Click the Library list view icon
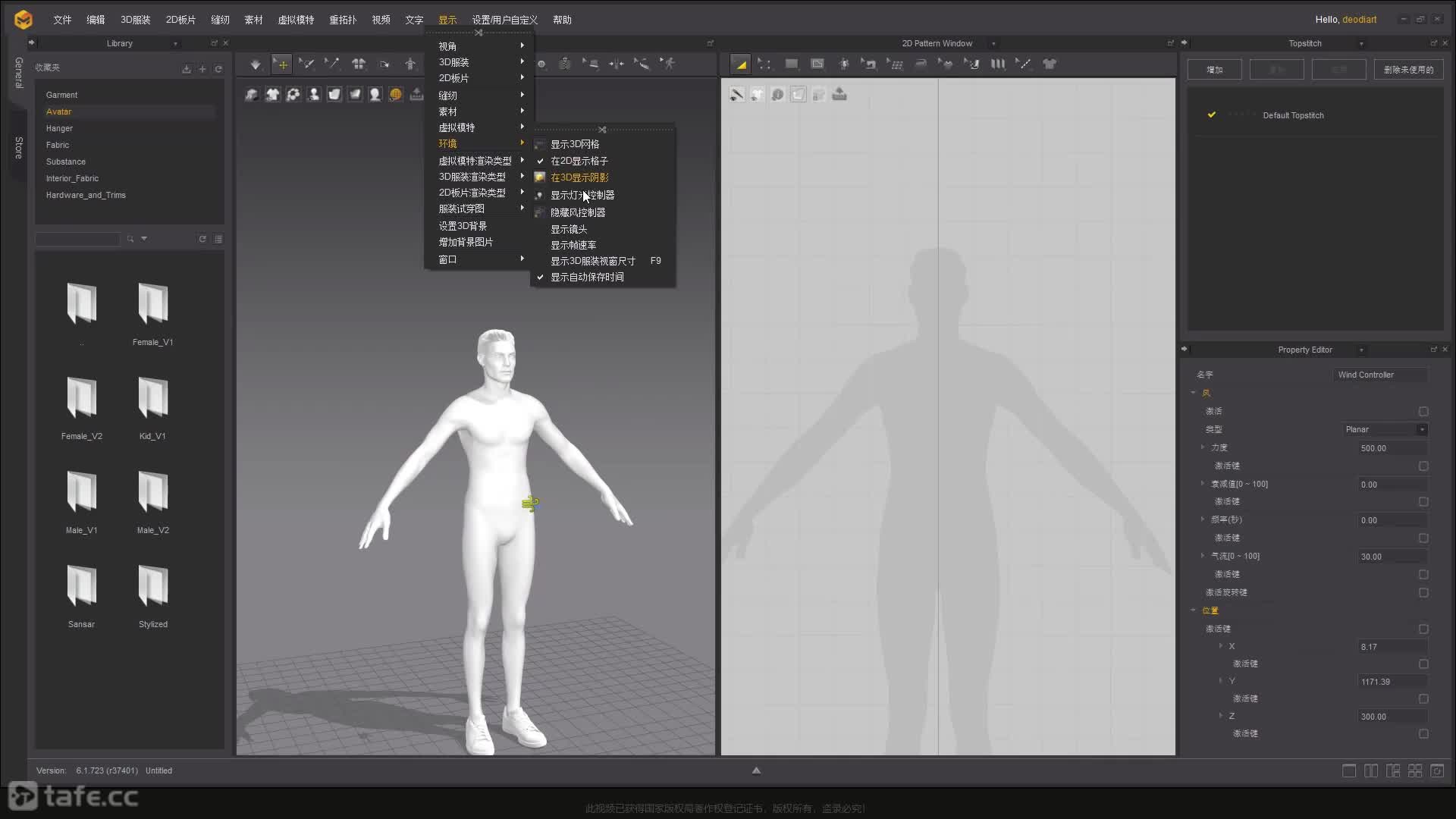Screen dimensions: 1456x819 pyautogui.click(x=218, y=239)
